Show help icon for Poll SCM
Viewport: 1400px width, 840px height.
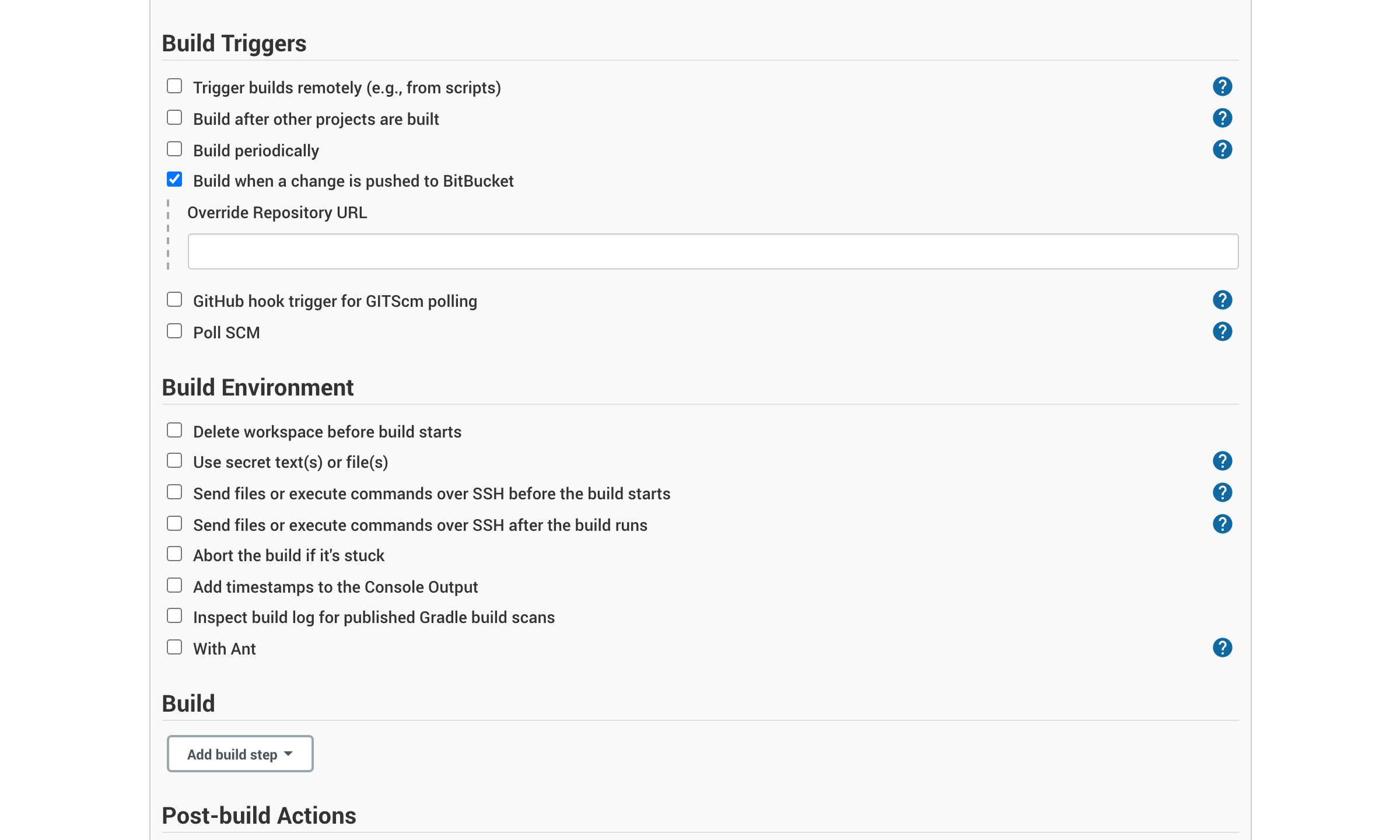(x=1222, y=331)
